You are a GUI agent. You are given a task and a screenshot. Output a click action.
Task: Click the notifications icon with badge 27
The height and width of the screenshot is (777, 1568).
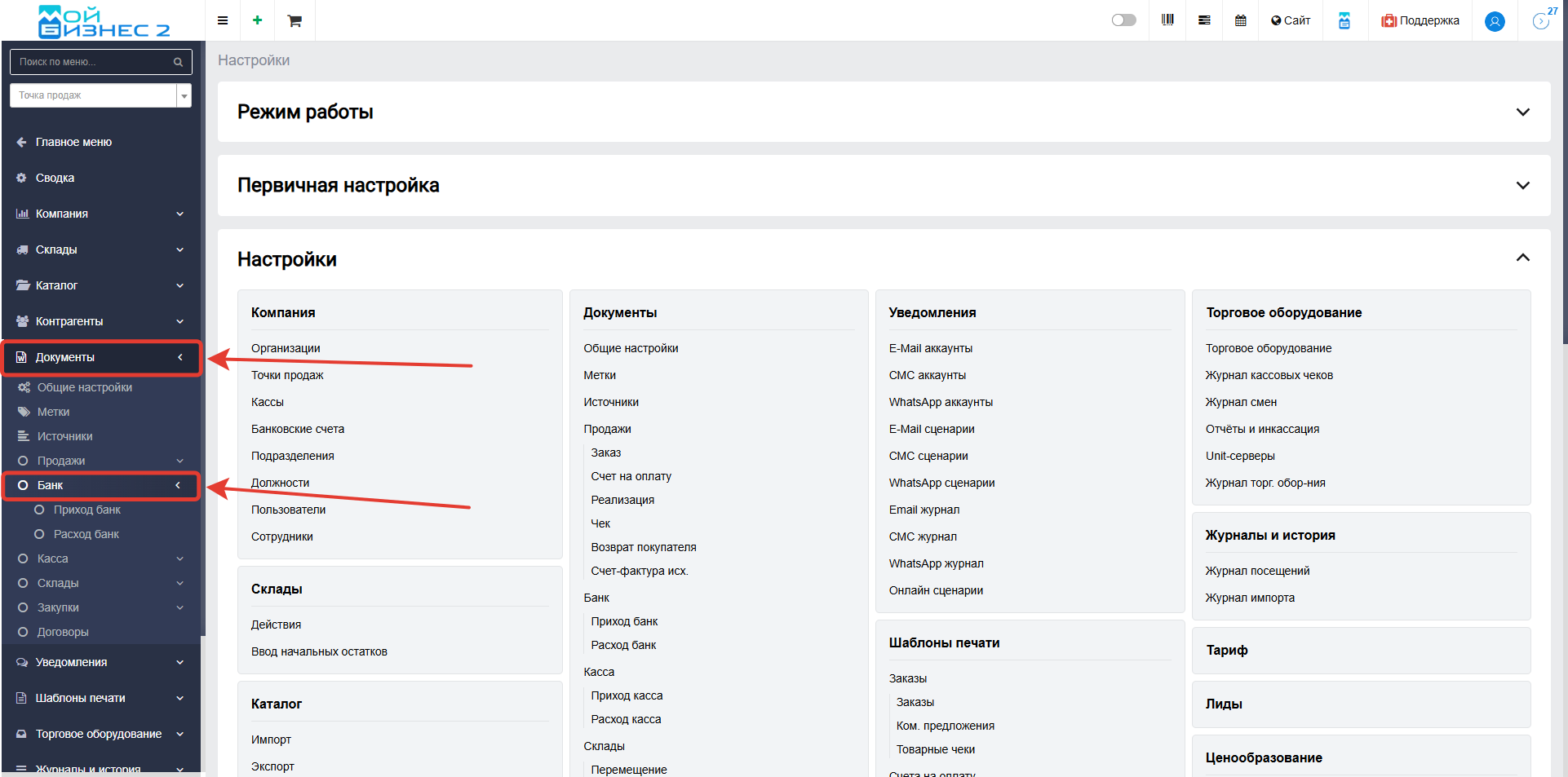[x=1540, y=20]
